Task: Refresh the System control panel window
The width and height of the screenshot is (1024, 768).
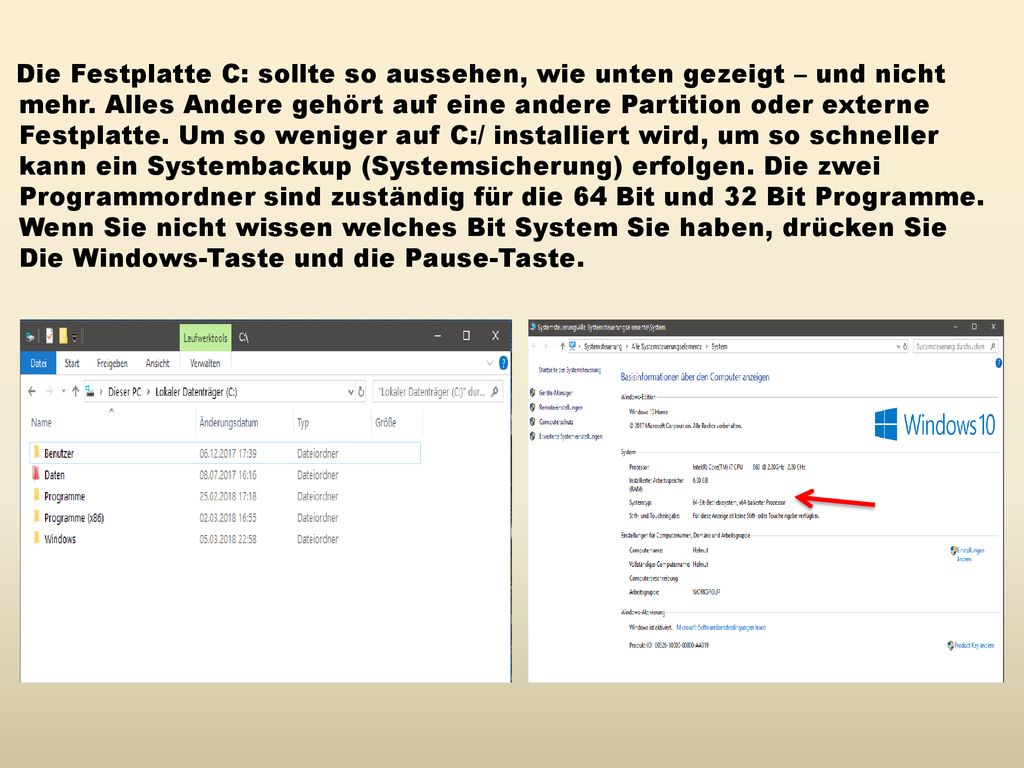Action: [x=905, y=347]
